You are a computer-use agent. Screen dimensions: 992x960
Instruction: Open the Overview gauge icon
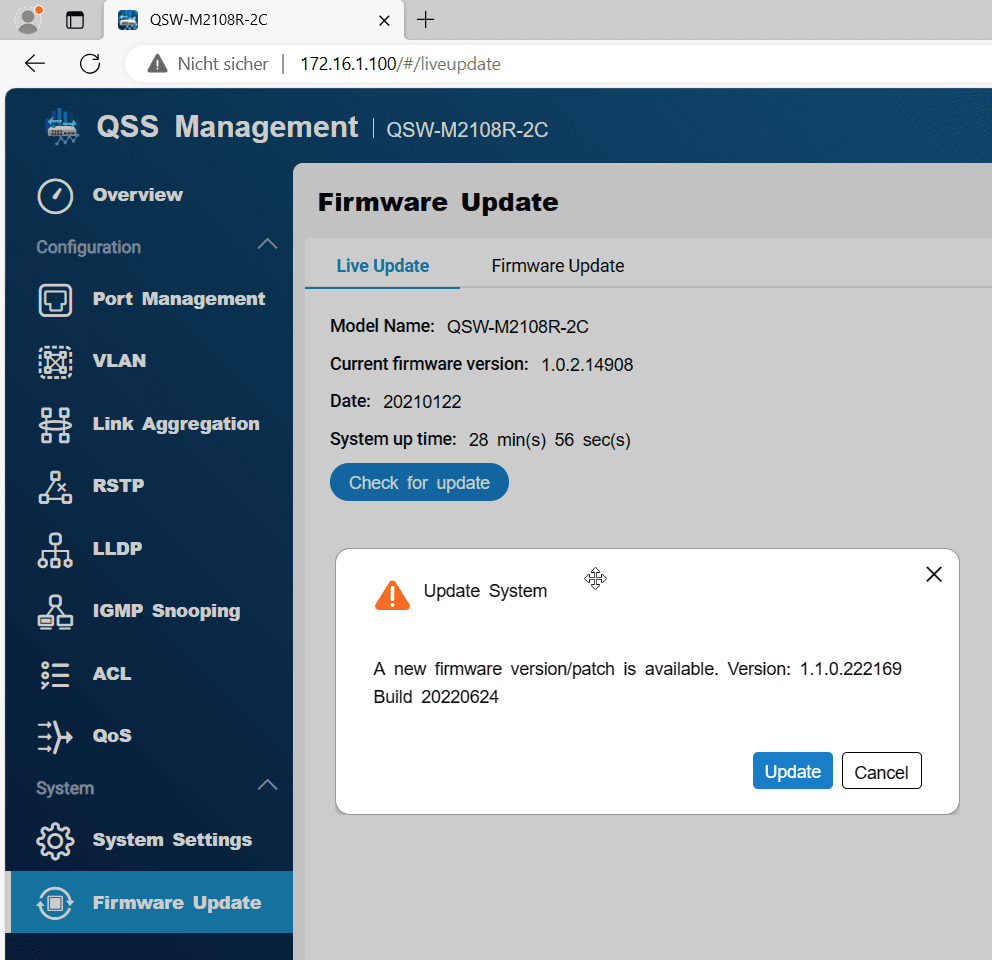pyautogui.click(x=55, y=196)
